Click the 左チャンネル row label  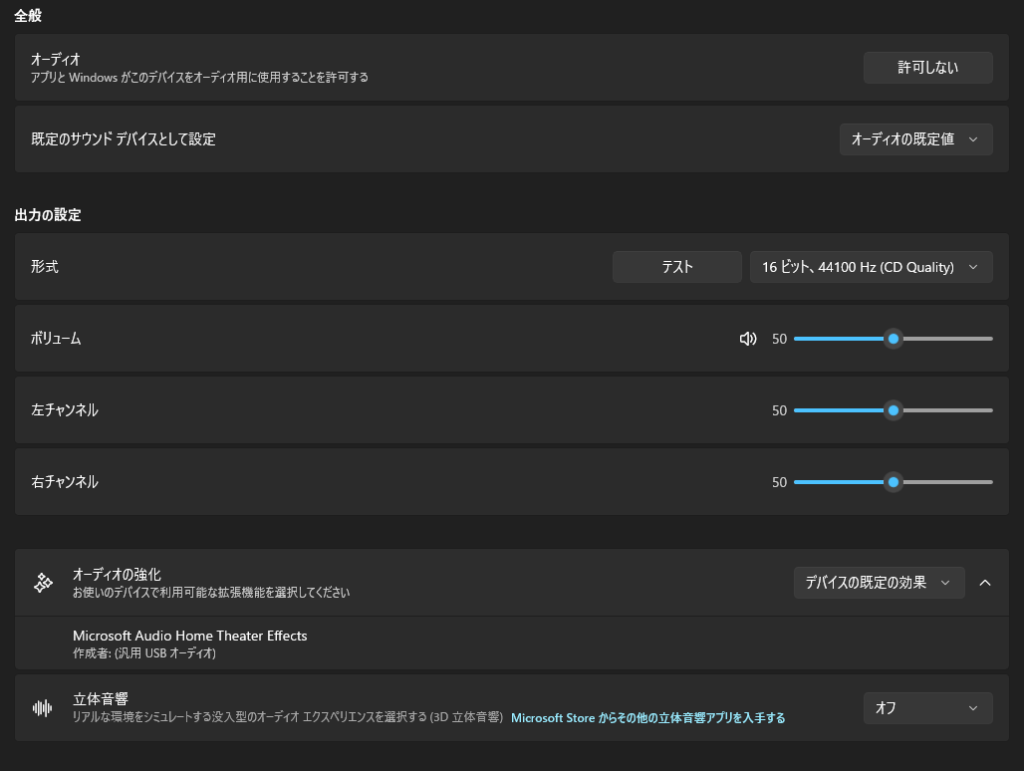pyautogui.click(x=65, y=411)
